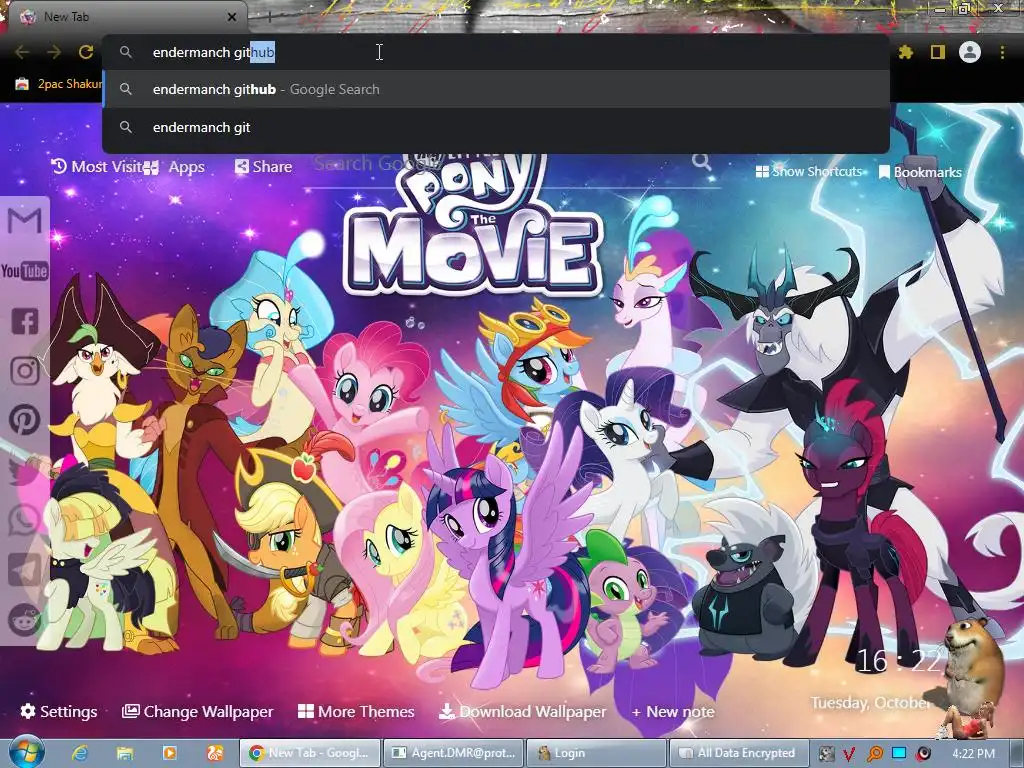
Task: Open the Chrome profile avatar
Action: pos(970,52)
